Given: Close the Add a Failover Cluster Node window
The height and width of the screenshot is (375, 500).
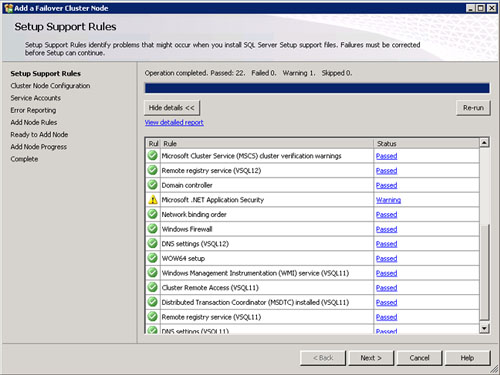Looking at the screenshot, I should point(492,8).
